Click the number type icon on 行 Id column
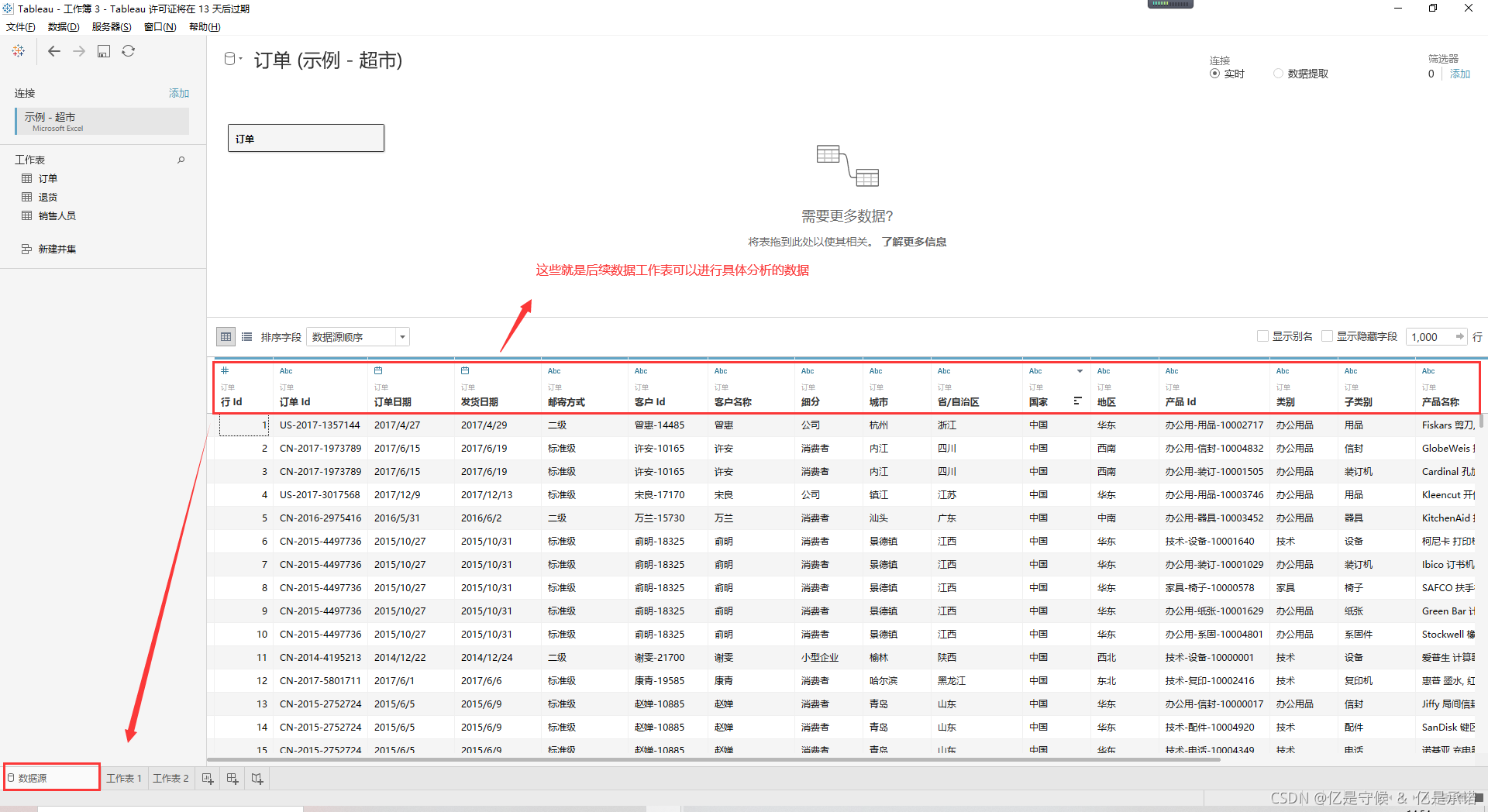The image size is (1488, 812). (x=225, y=370)
